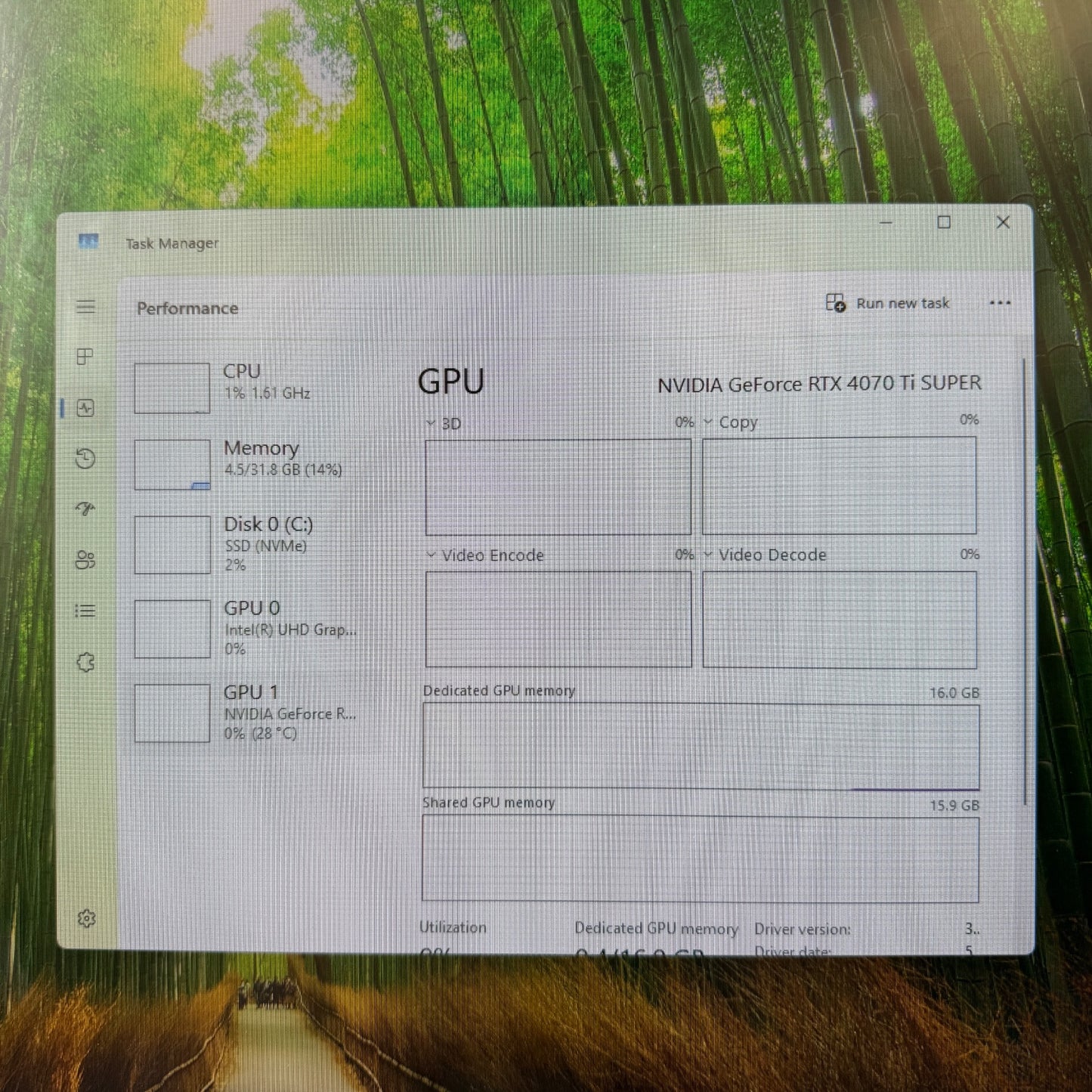Viewport: 1092px width, 1092px height.
Task: Click the Run new task icon
Action: pos(836,303)
